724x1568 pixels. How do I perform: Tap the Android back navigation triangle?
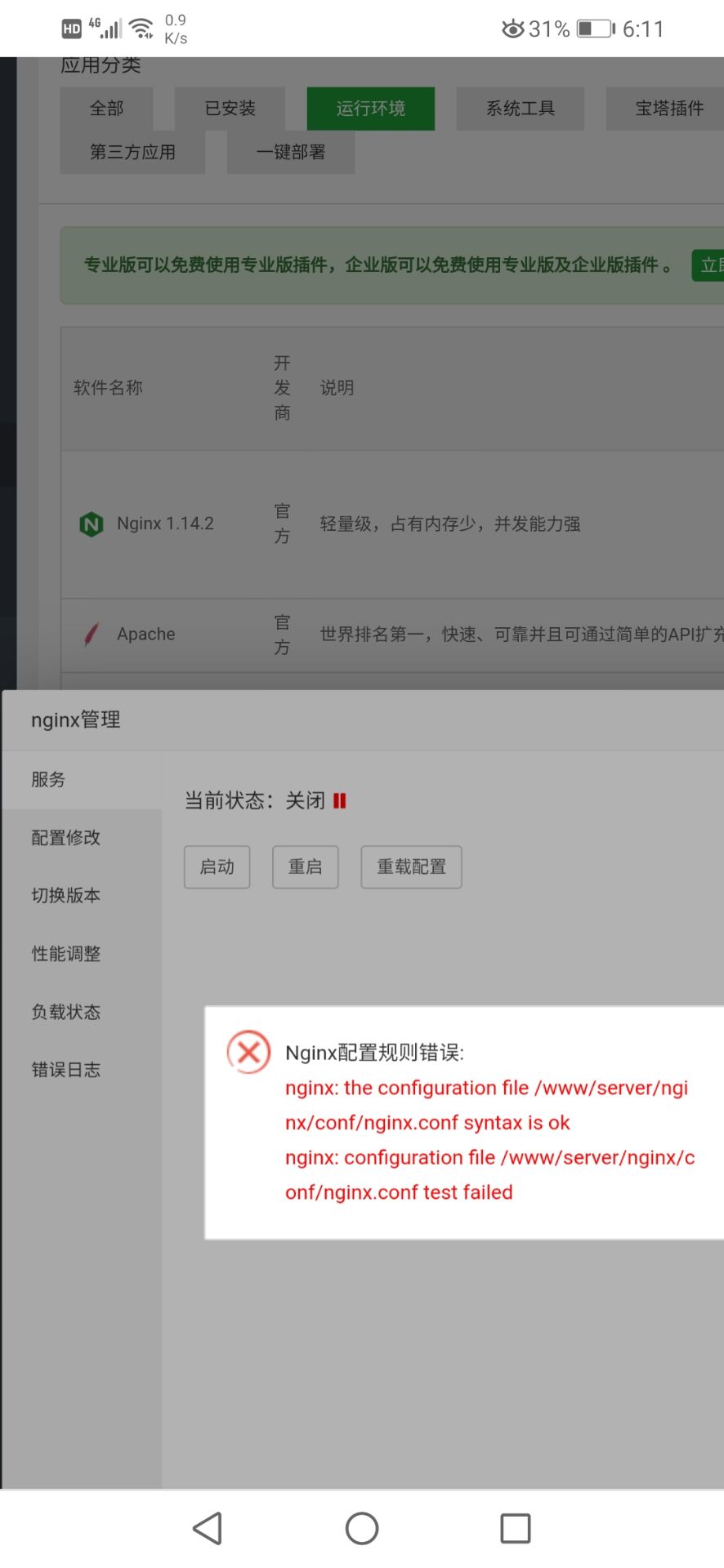(x=208, y=1528)
